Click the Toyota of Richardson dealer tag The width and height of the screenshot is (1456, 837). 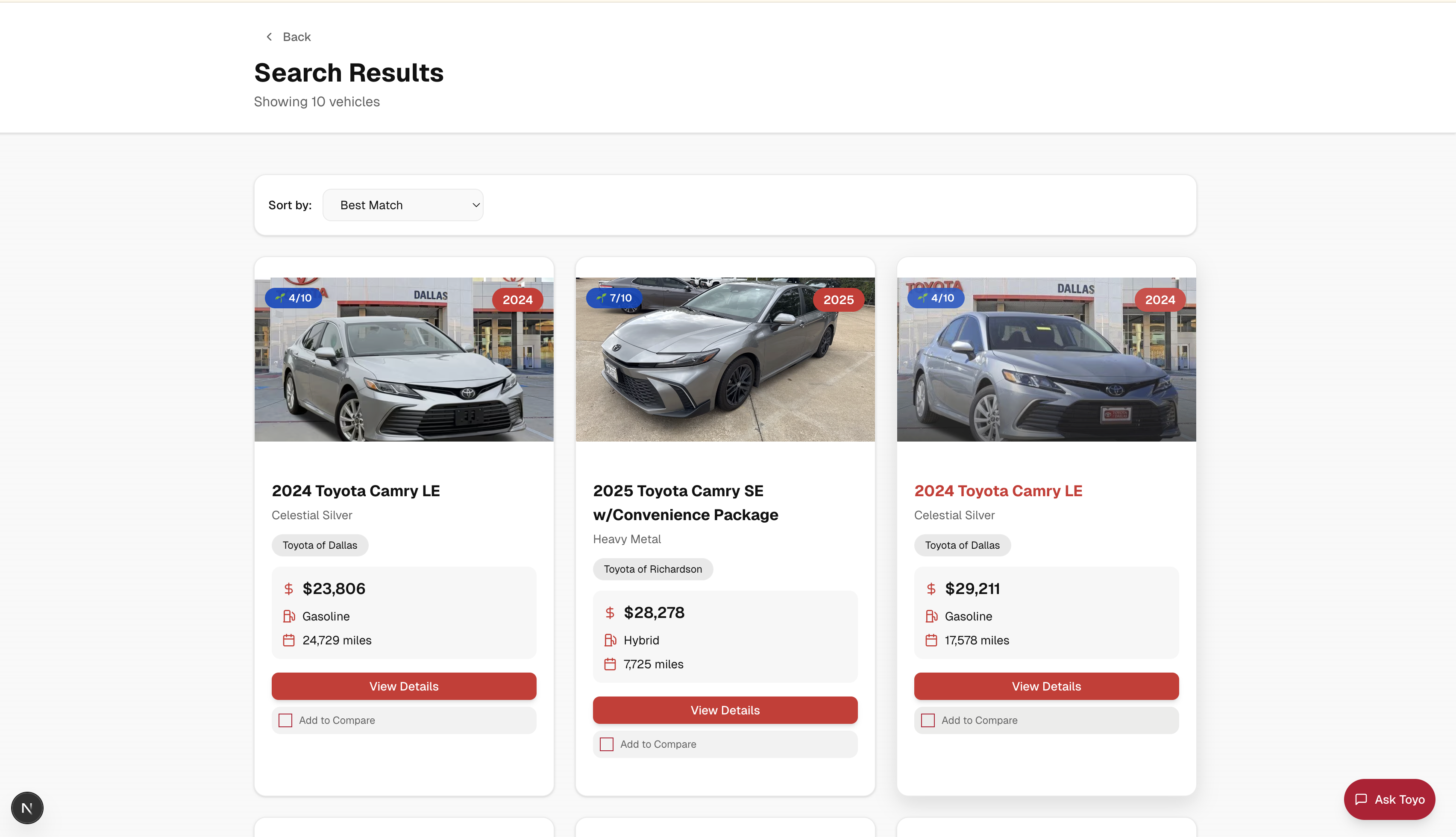pyautogui.click(x=653, y=569)
